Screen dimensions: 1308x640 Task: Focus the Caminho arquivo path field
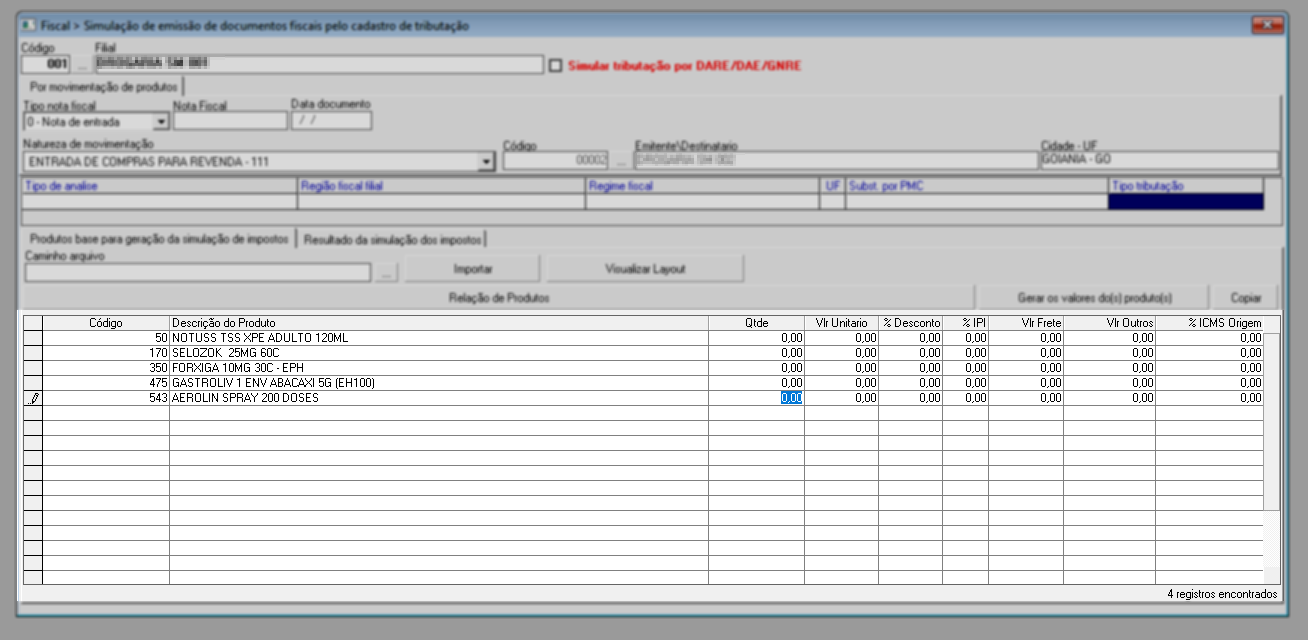[x=198, y=271]
